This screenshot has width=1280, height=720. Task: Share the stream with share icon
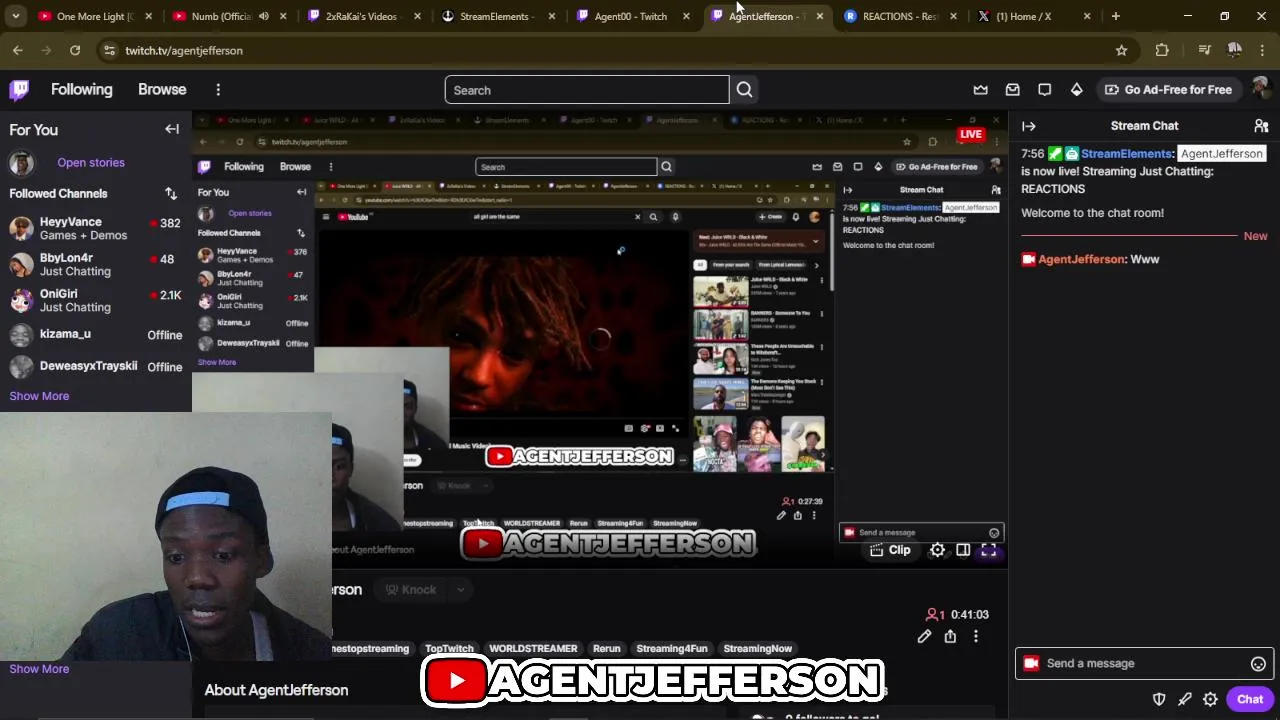coord(950,636)
